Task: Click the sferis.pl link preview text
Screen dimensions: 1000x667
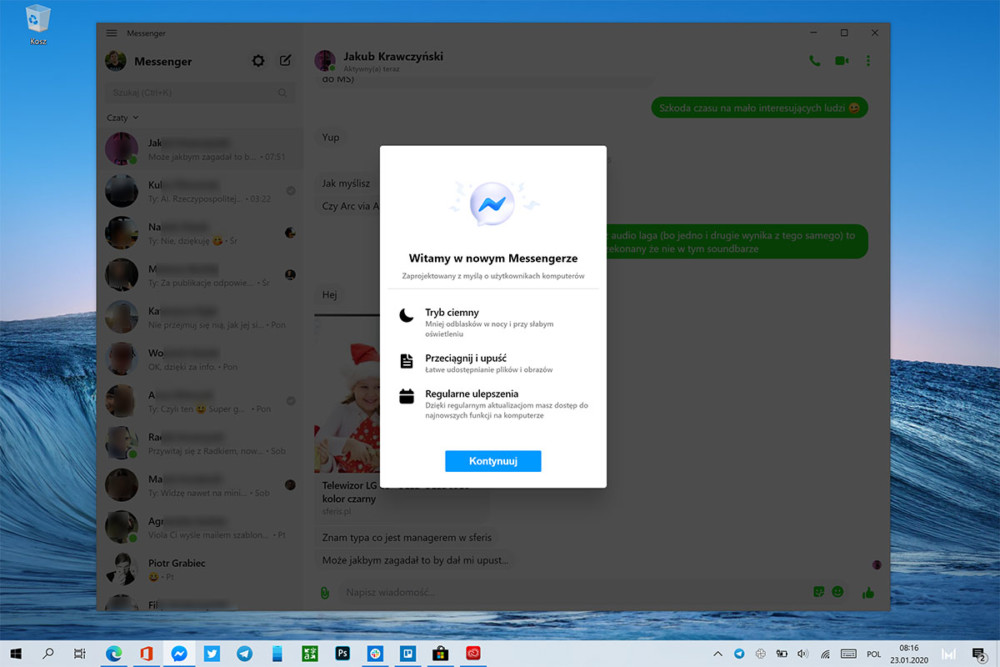Action: pos(336,511)
